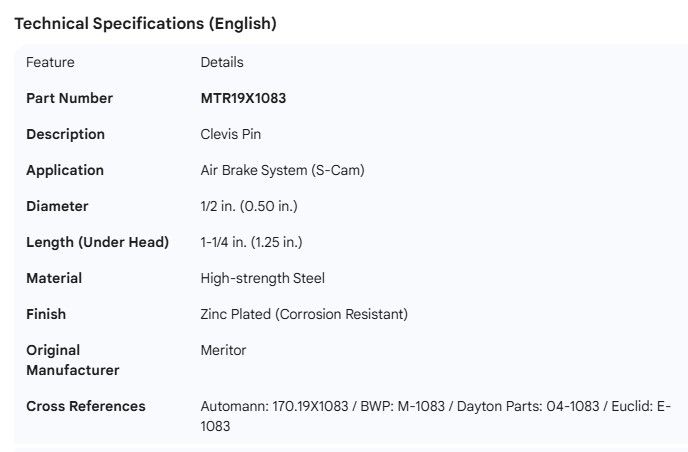Viewport: 688px width, 452px height.
Task: Click the Automann cross reference text
Action: click(x=275, y=406)
